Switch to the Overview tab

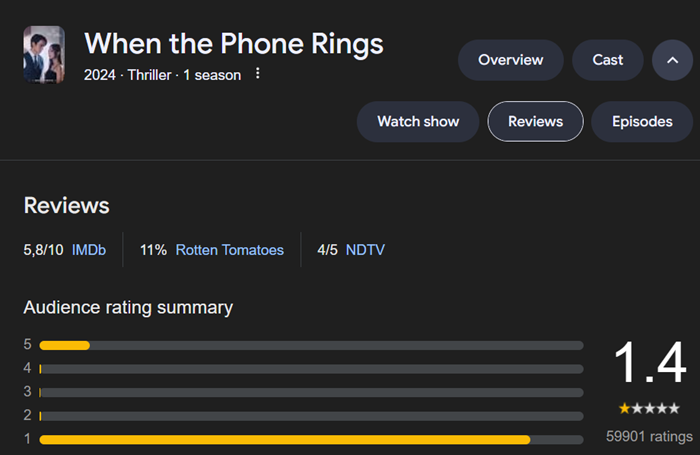(511, 60)
